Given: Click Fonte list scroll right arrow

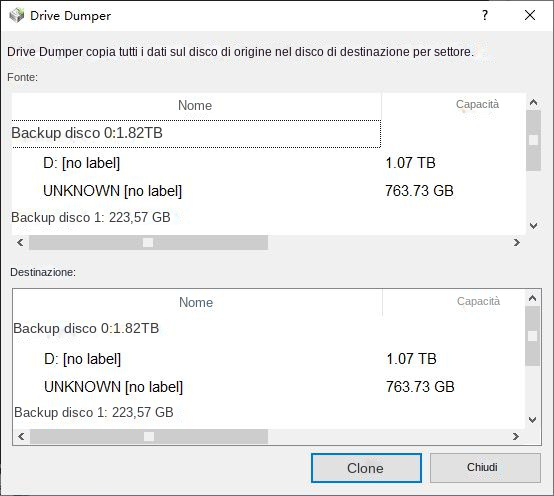Looking at the screenshot, I should [x=517, y=243].
